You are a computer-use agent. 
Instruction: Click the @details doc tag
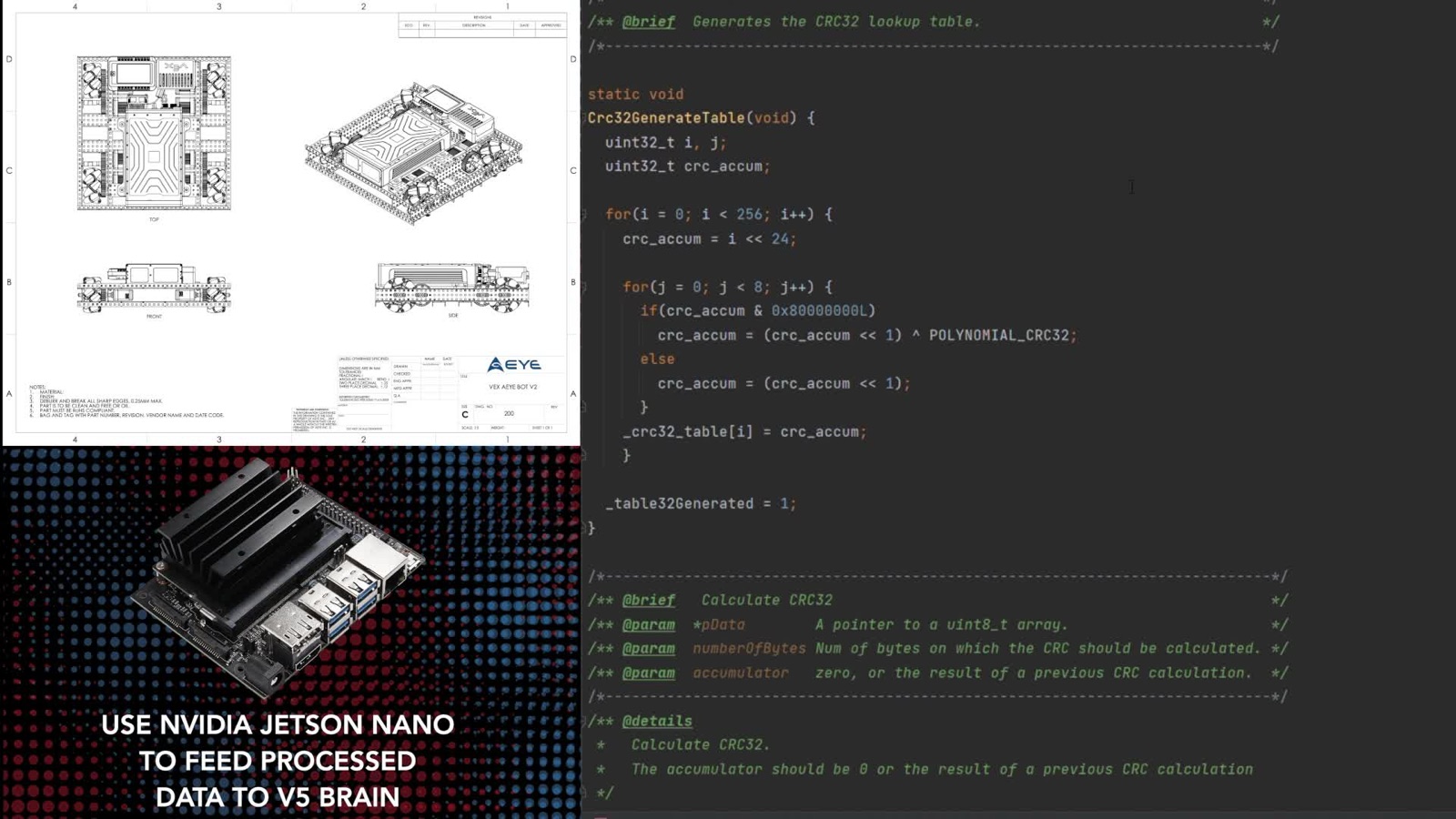pos(657,721)
